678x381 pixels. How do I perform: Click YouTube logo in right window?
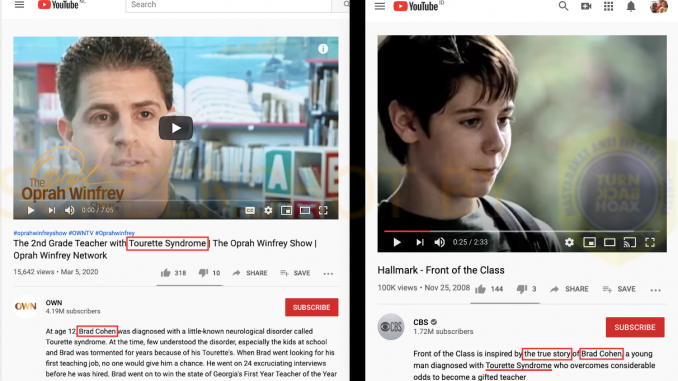415,6
